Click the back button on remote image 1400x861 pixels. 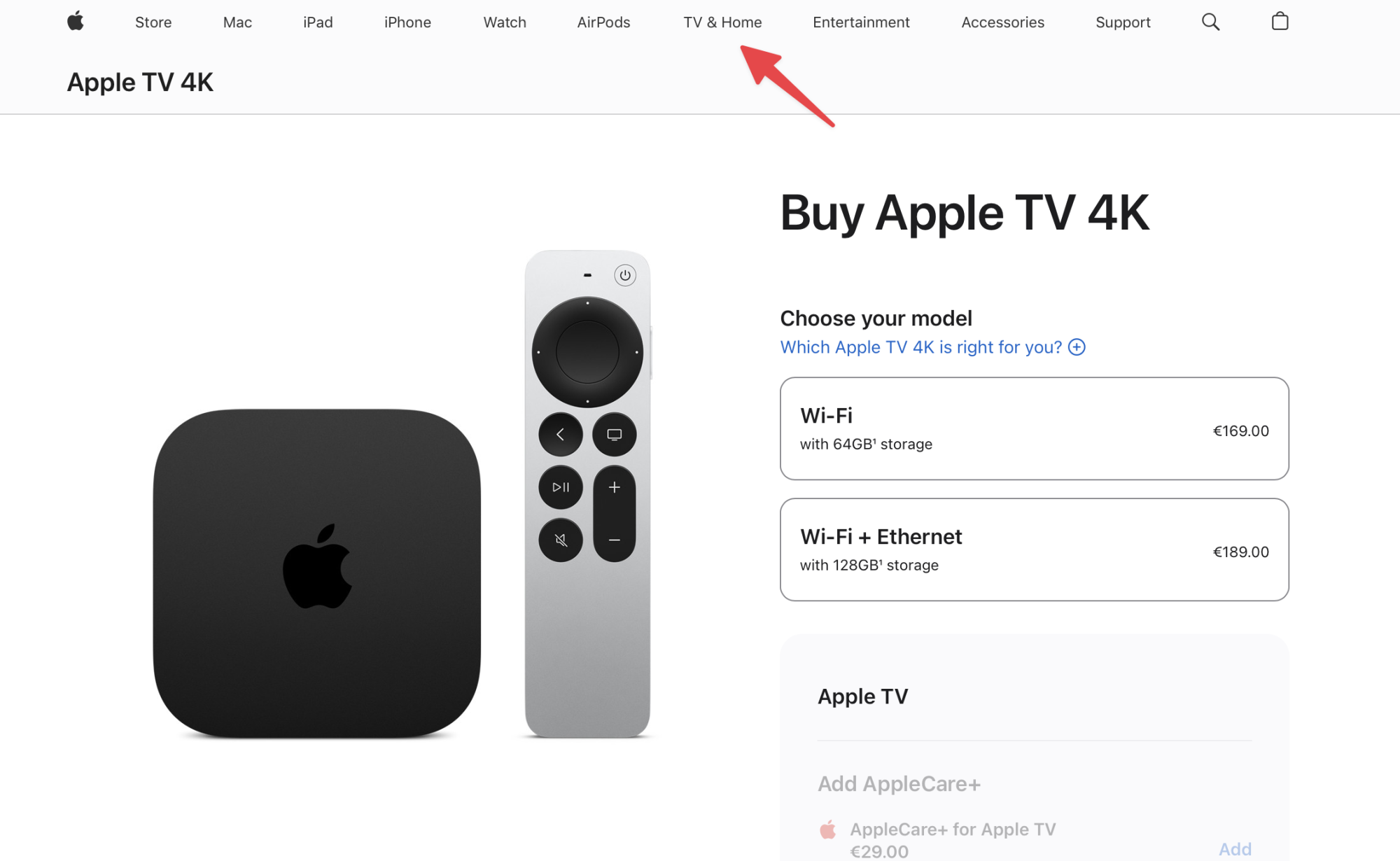(x=561, y=435)
